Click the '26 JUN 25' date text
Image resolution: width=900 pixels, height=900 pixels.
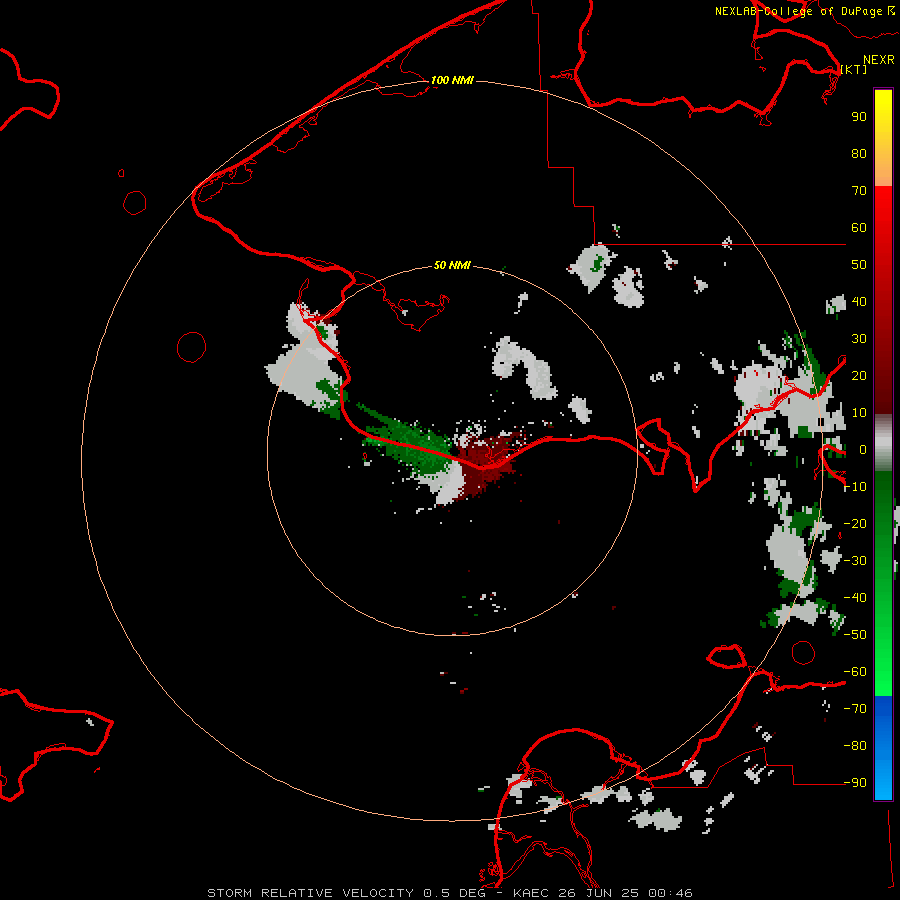[x=601, y=893]
